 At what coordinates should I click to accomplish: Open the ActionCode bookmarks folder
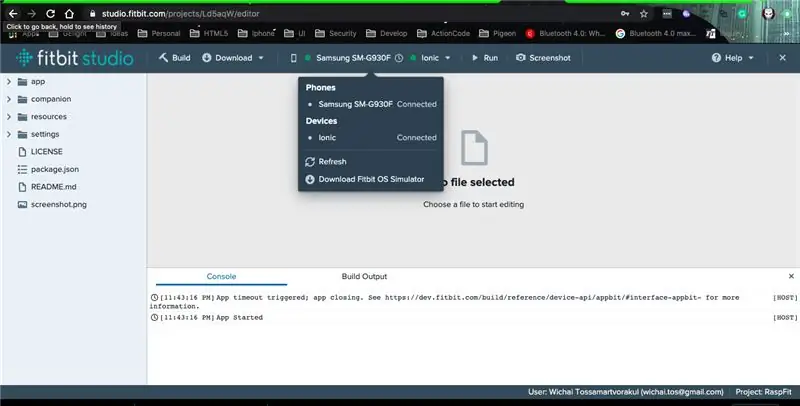443,33
